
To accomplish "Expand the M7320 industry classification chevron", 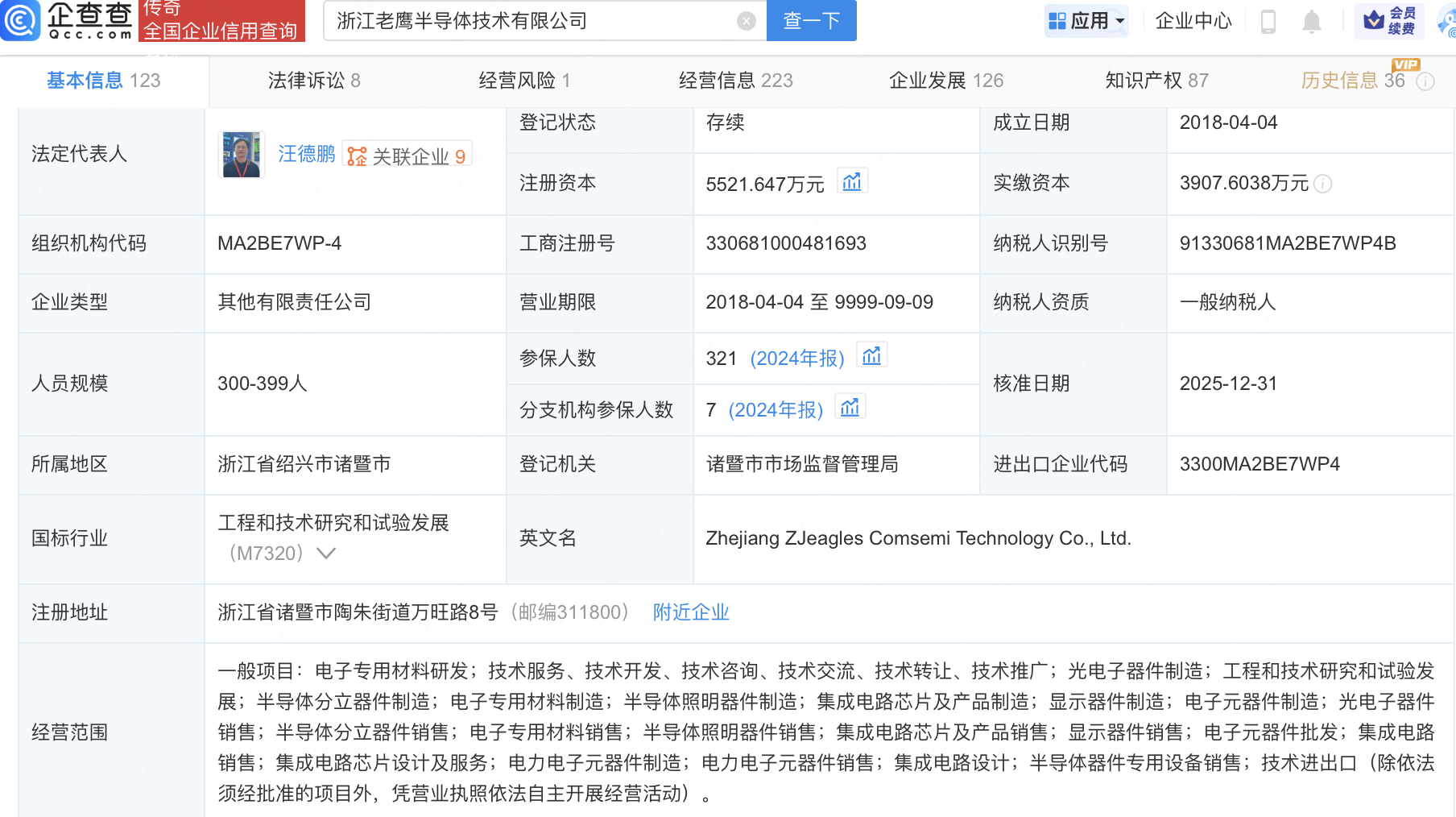I will [x=326, y=554].
